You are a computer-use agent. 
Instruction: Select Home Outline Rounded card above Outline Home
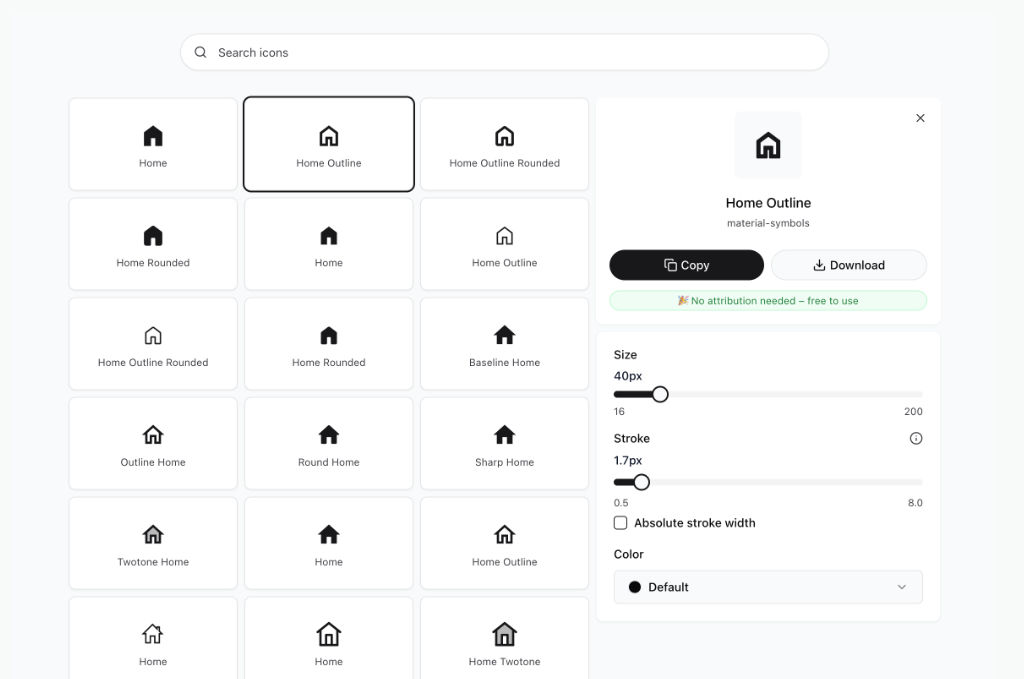click(x=153, y=344)
